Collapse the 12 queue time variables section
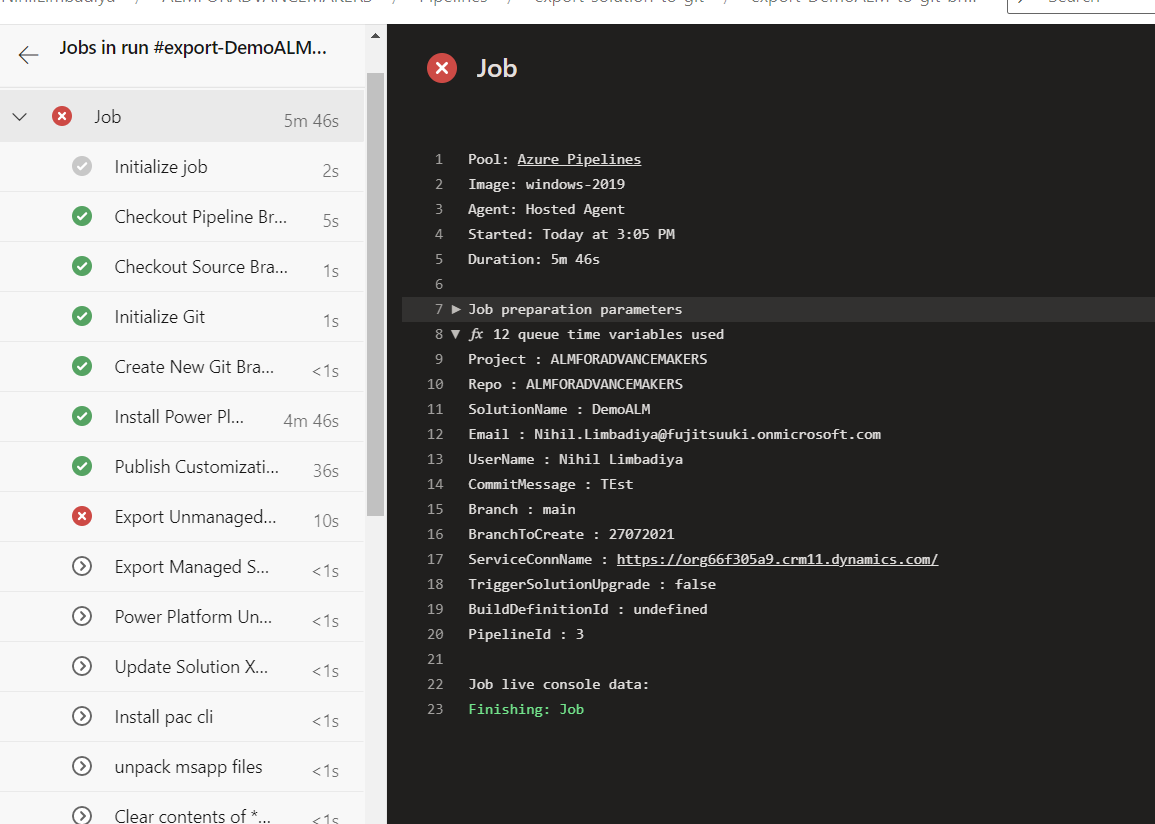The height and width of the screenshot is (824, 1155). click(454, 334)
